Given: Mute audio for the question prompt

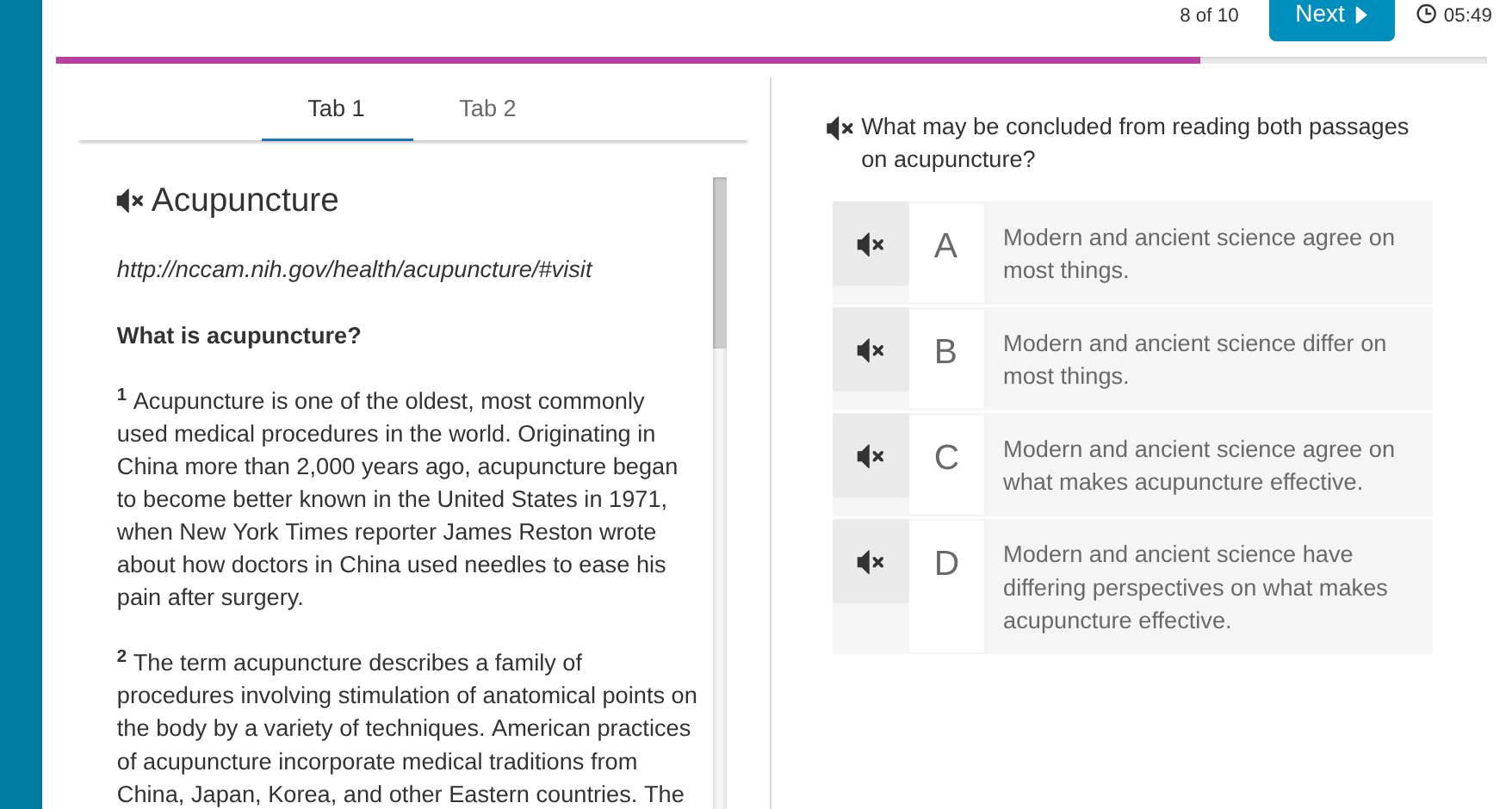Looking at the screenshot, I should coord(839,127).
